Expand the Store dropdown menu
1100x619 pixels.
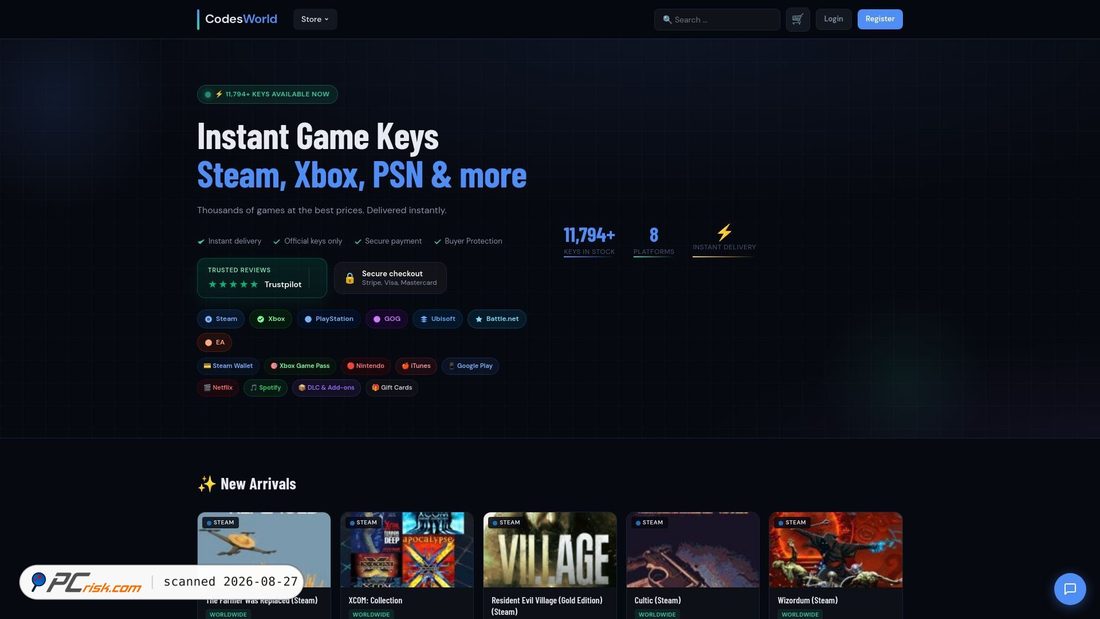click(x=315, y=19)
